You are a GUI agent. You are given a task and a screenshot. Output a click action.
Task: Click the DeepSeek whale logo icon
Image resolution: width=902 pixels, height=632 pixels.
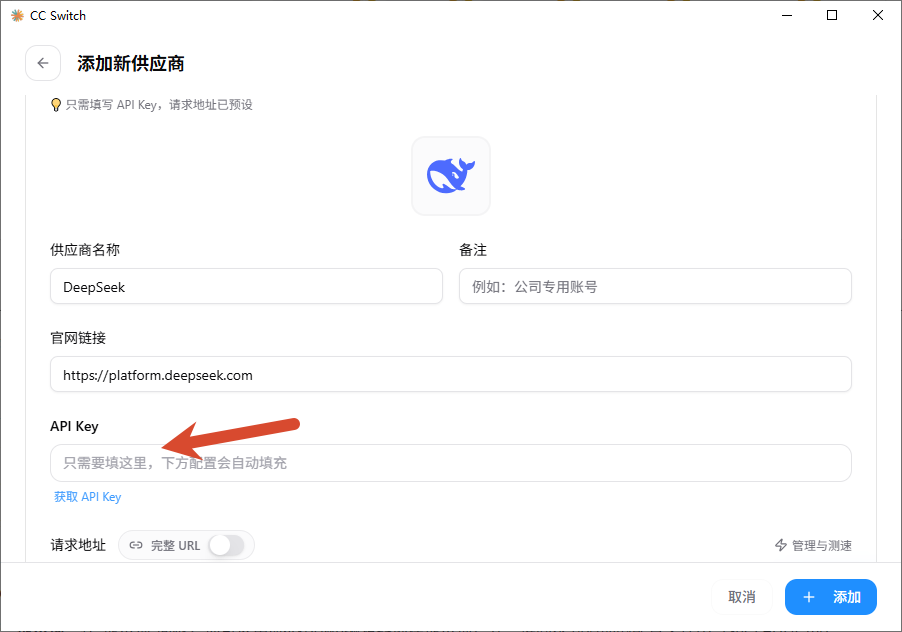click(451, 176)
